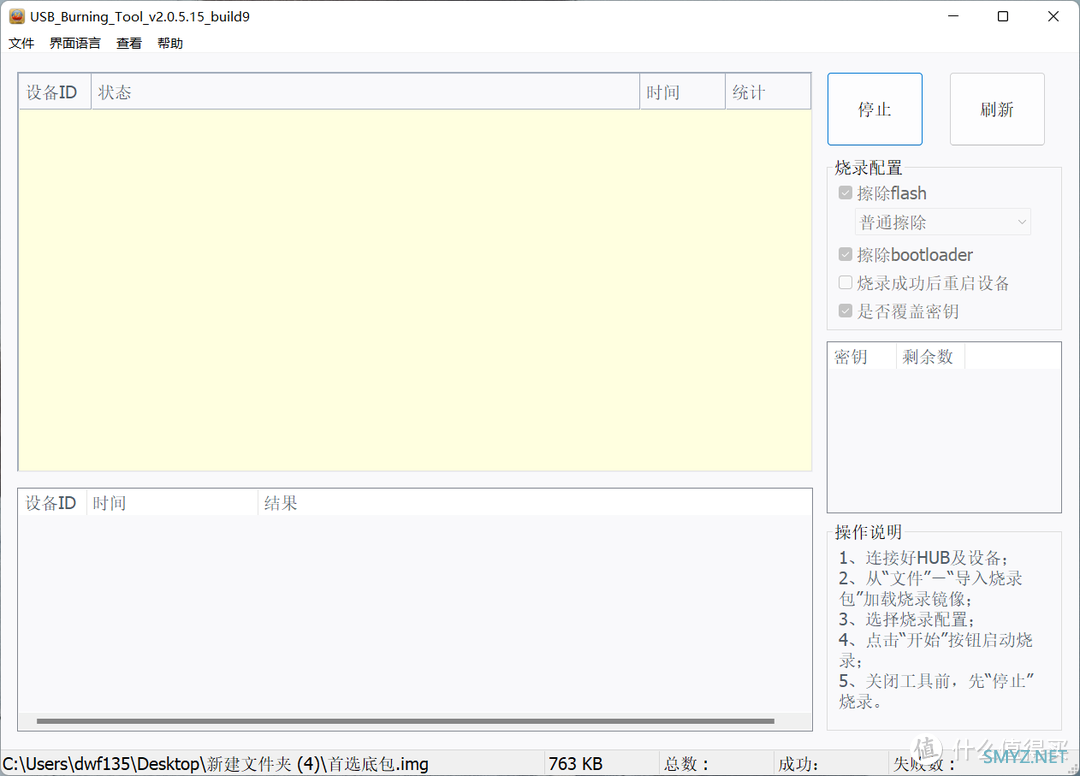Open the 普通擦除 erase mode dropdown

click(x=943, y=222)
